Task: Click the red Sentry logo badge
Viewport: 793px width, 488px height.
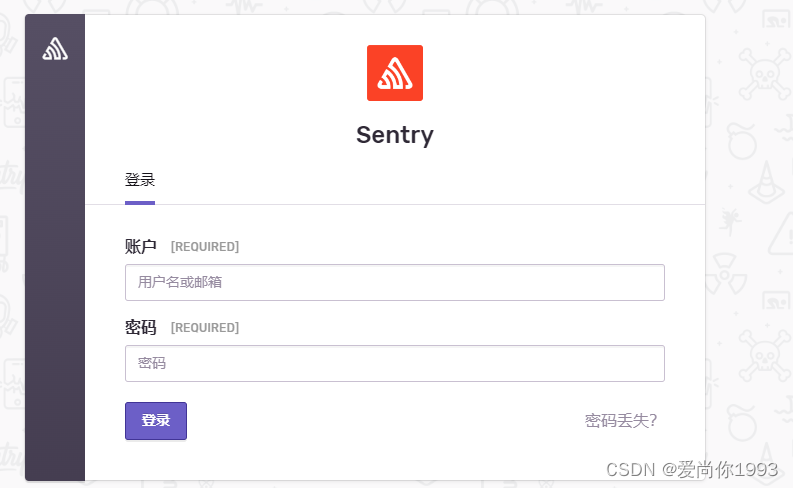Action: click(x=395, y=73)
